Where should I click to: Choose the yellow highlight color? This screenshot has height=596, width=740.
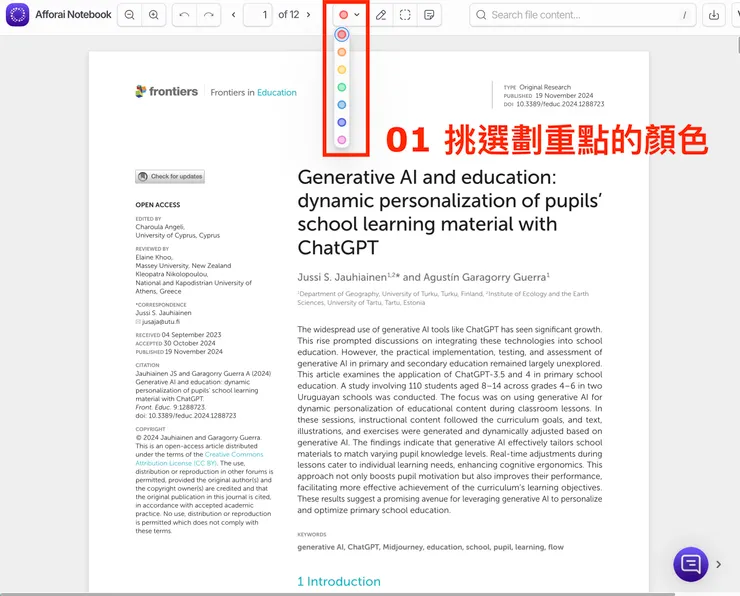(x=342, y=70)
